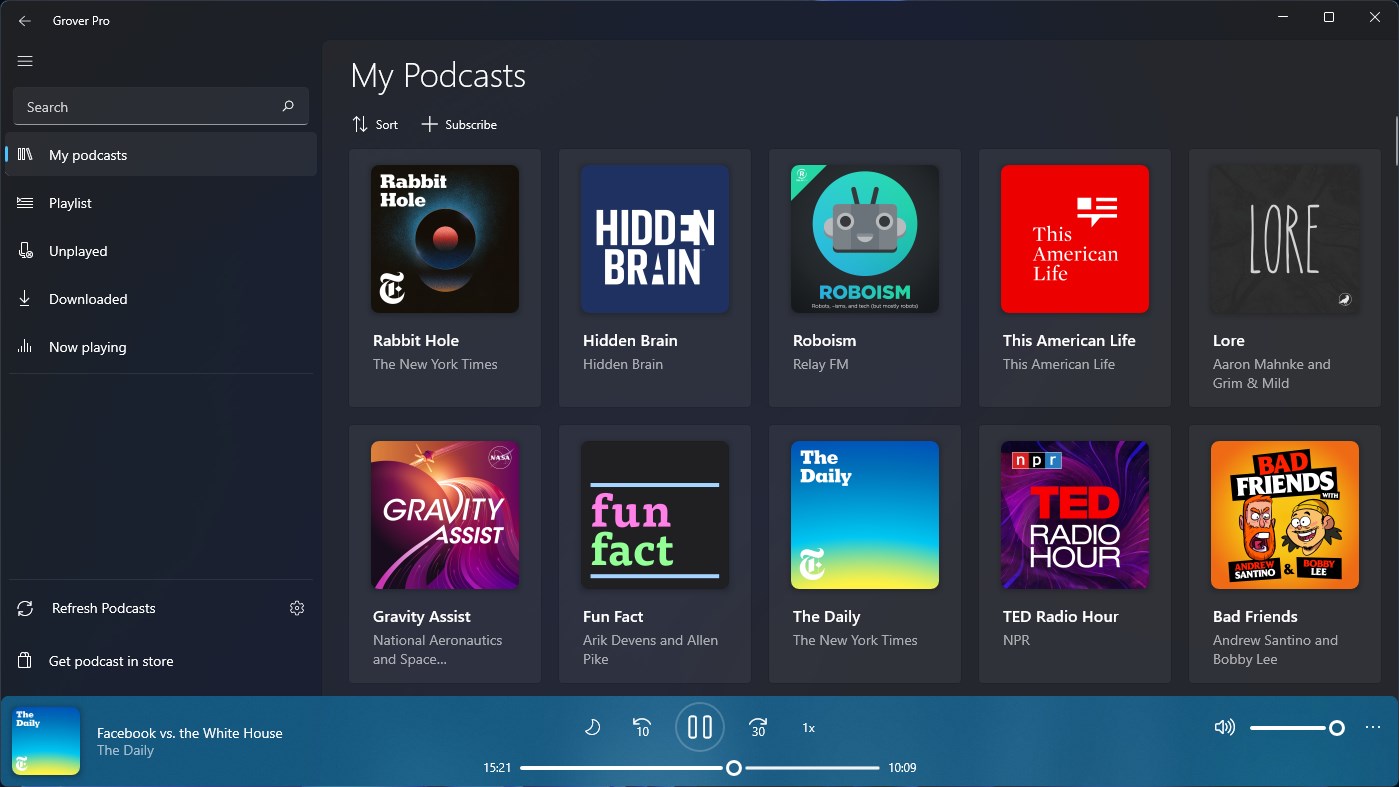Change the 1x playback speed

pos(808,727)
